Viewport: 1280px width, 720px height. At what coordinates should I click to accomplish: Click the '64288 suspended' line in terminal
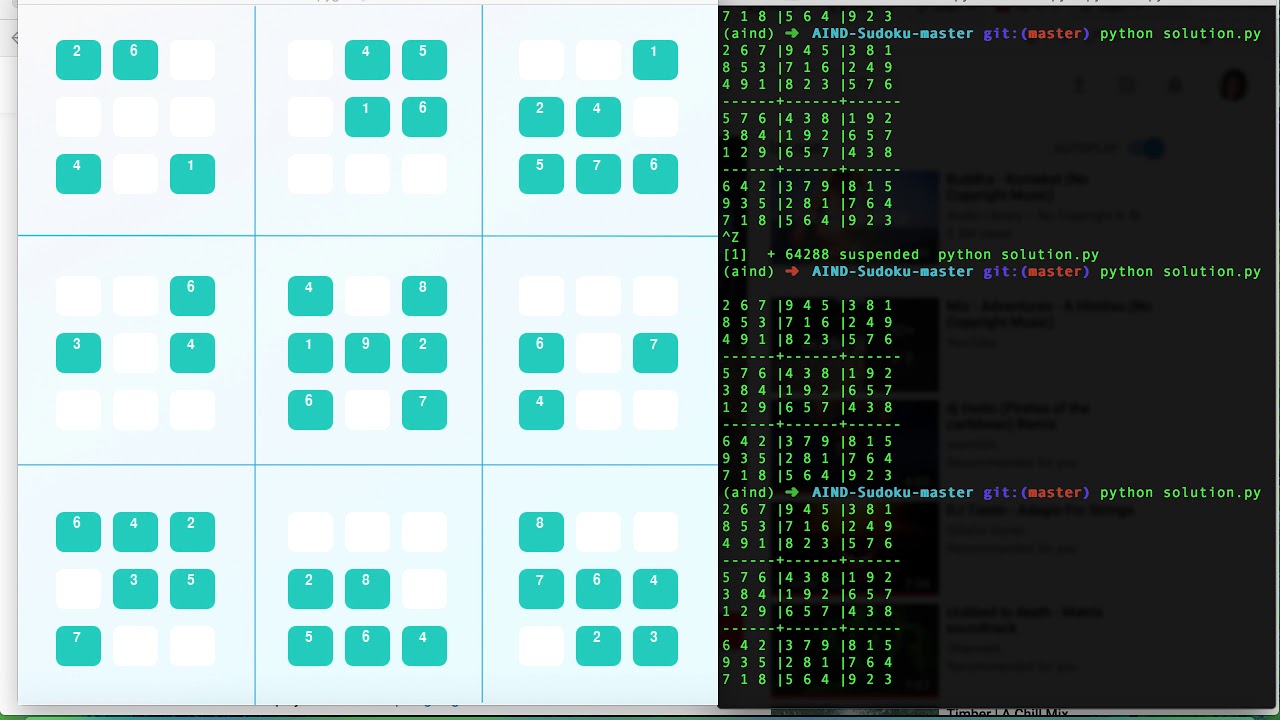(911, 254)
